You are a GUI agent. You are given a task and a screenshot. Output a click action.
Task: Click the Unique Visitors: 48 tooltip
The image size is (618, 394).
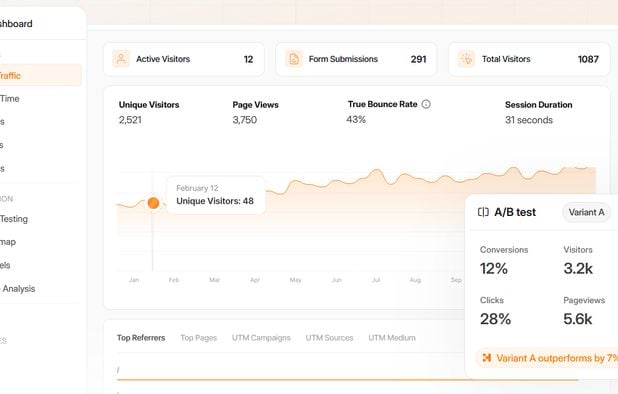tap(215, 195)
